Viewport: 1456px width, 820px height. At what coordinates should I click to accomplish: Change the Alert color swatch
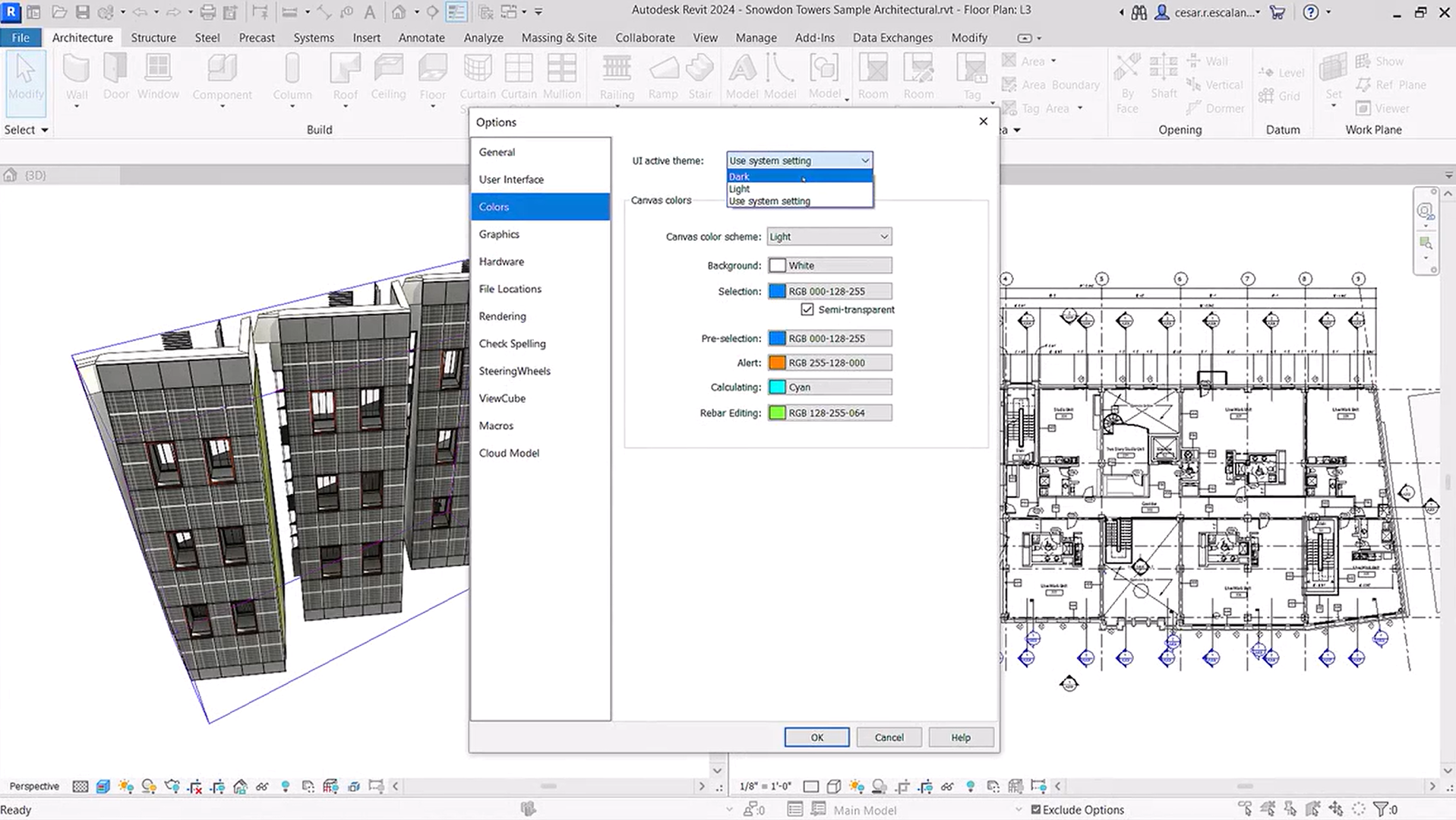[x=778, y=363]
